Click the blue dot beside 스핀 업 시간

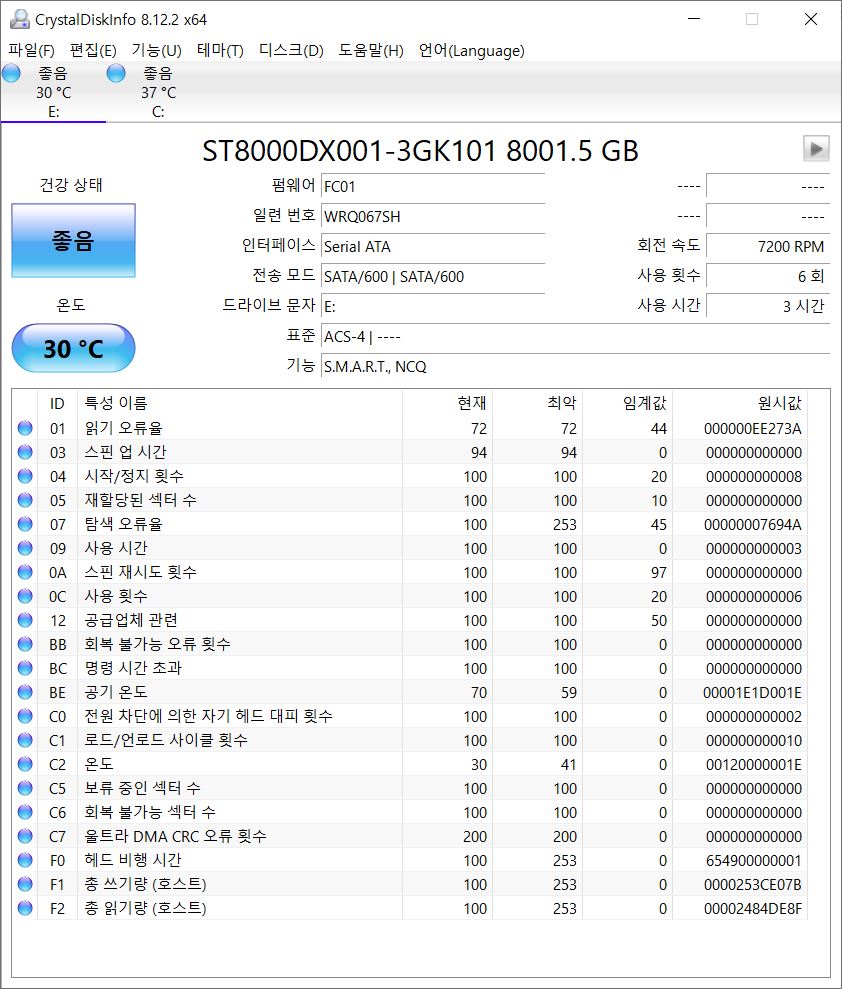[x=25, y=452]
